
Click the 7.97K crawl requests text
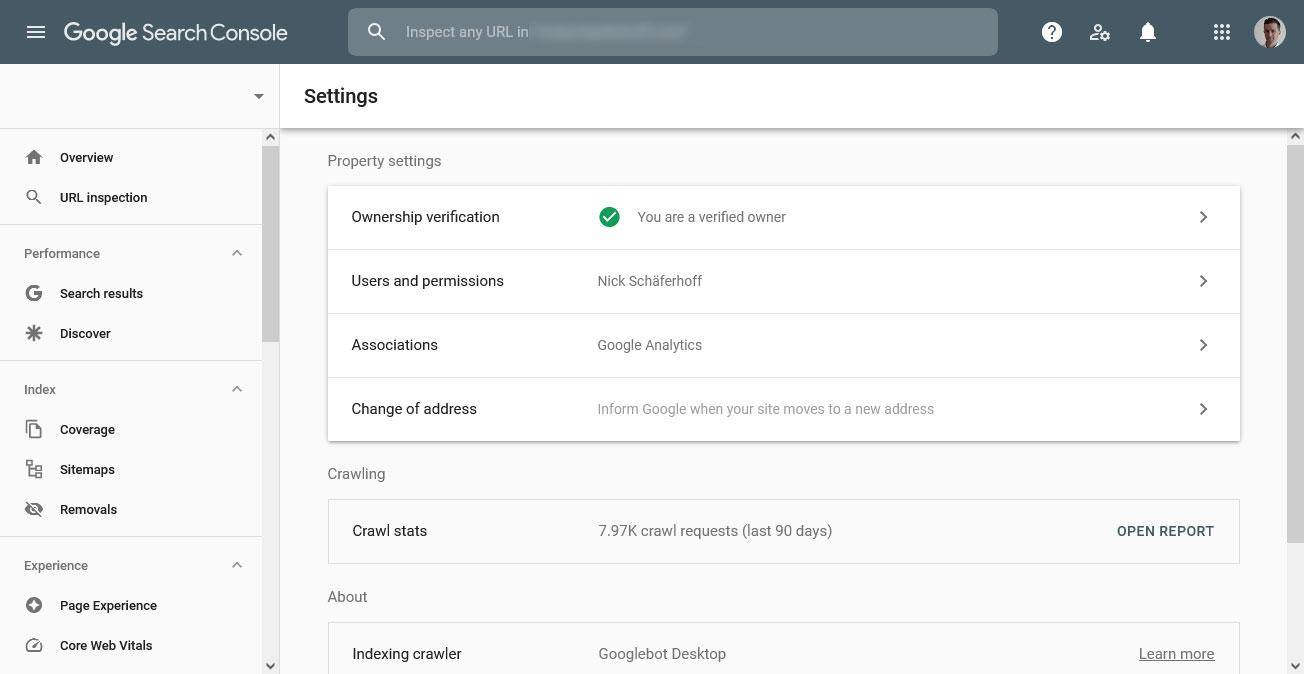(715, 531)
